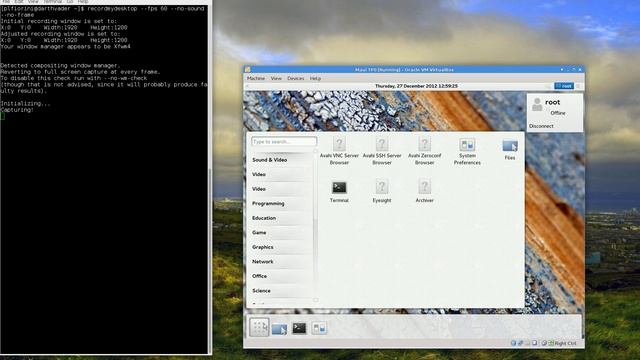The width and height of the screenshot is (640, 360).
Task: Click the System Preferences icon in bottom dock
Action: pos(319,328)
